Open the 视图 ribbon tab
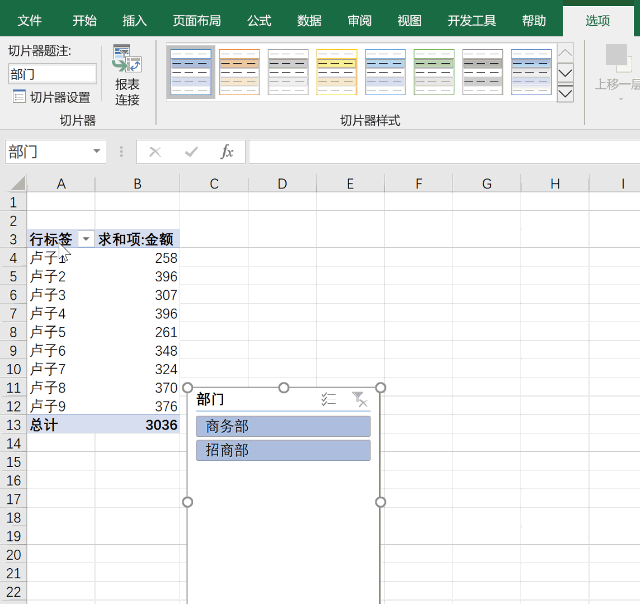The height and width of the screenshot is (604, 640). pyautogui.click(x=409, y=20)
